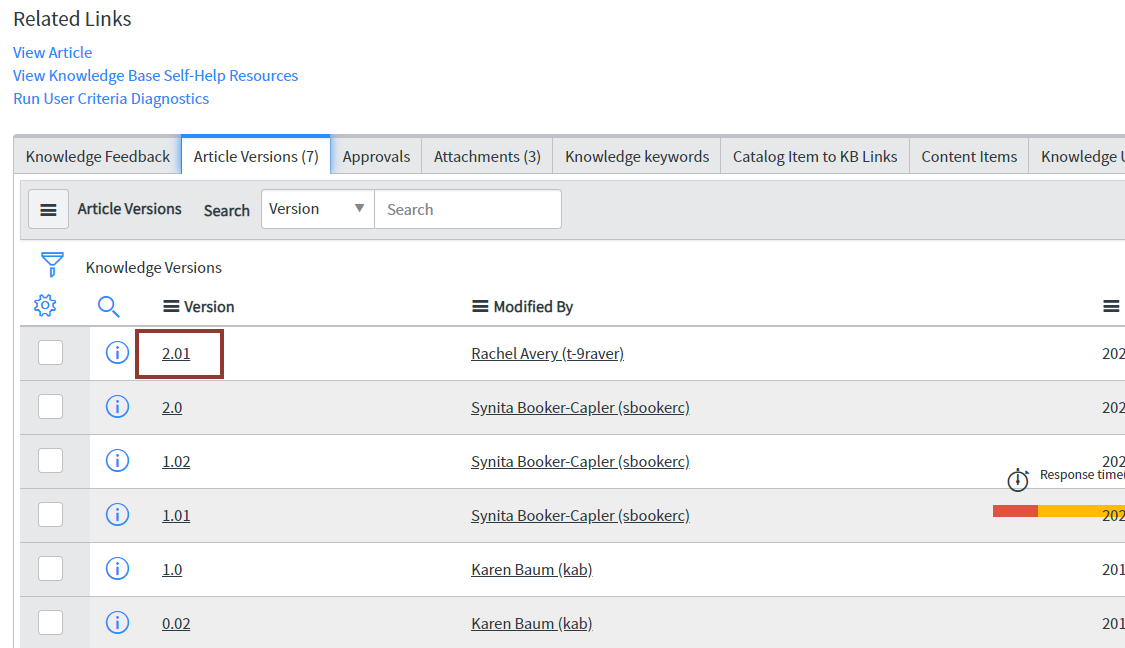The height and width of the screenshot is (648, 1125).
Task: Check the checkbox for version 2.01 row
Action: click(x=50, y=352)
